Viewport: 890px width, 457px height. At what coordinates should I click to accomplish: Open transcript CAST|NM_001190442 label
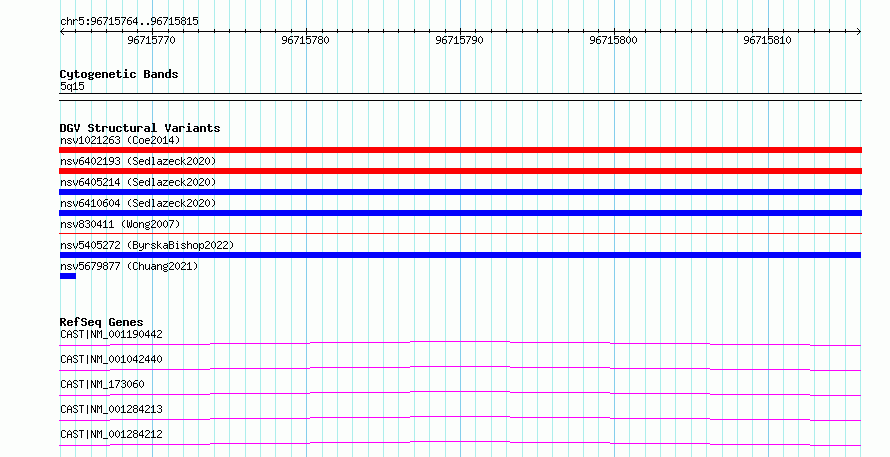tap(111, 334)
